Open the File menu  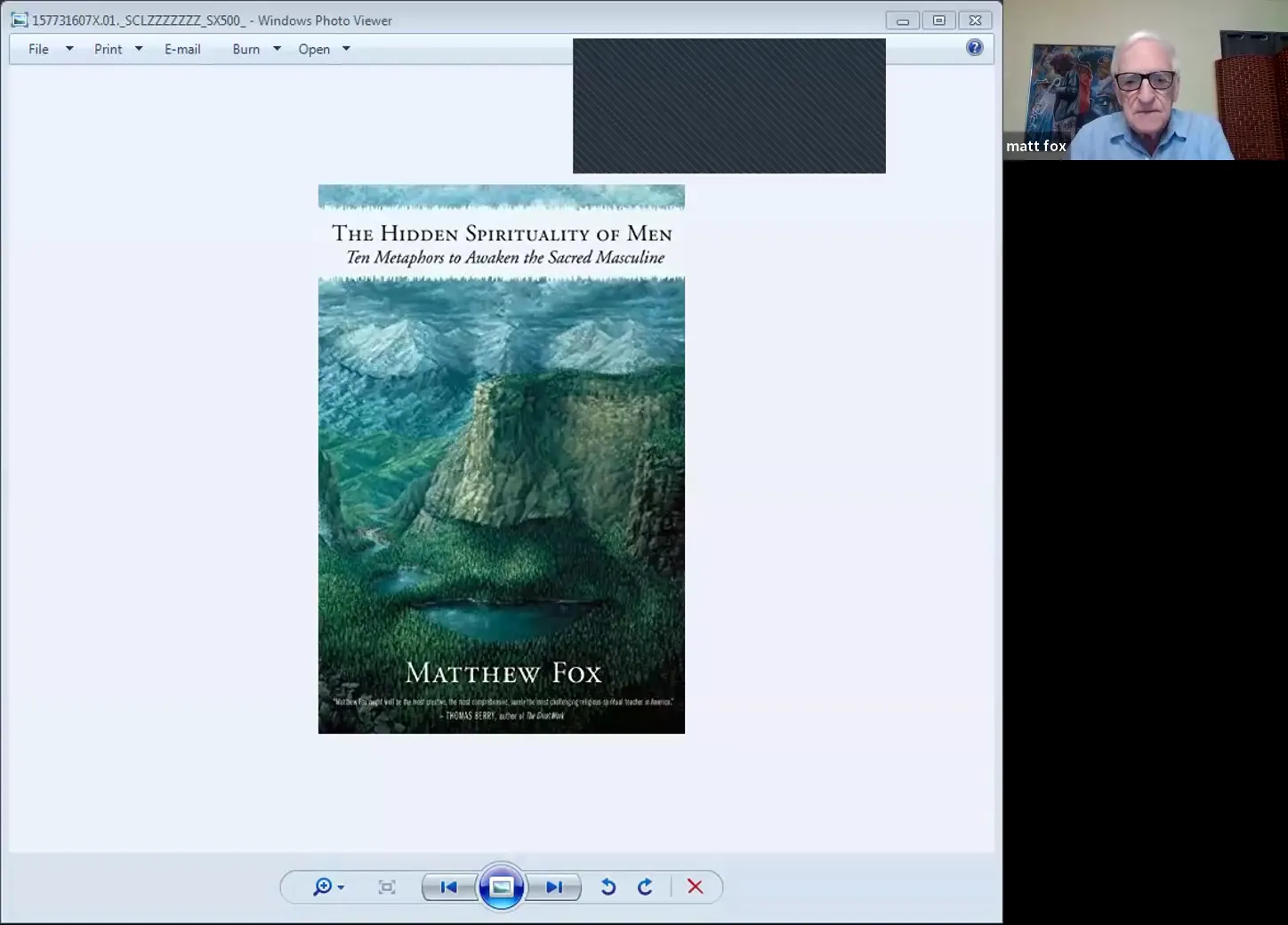tap(38, 49)
